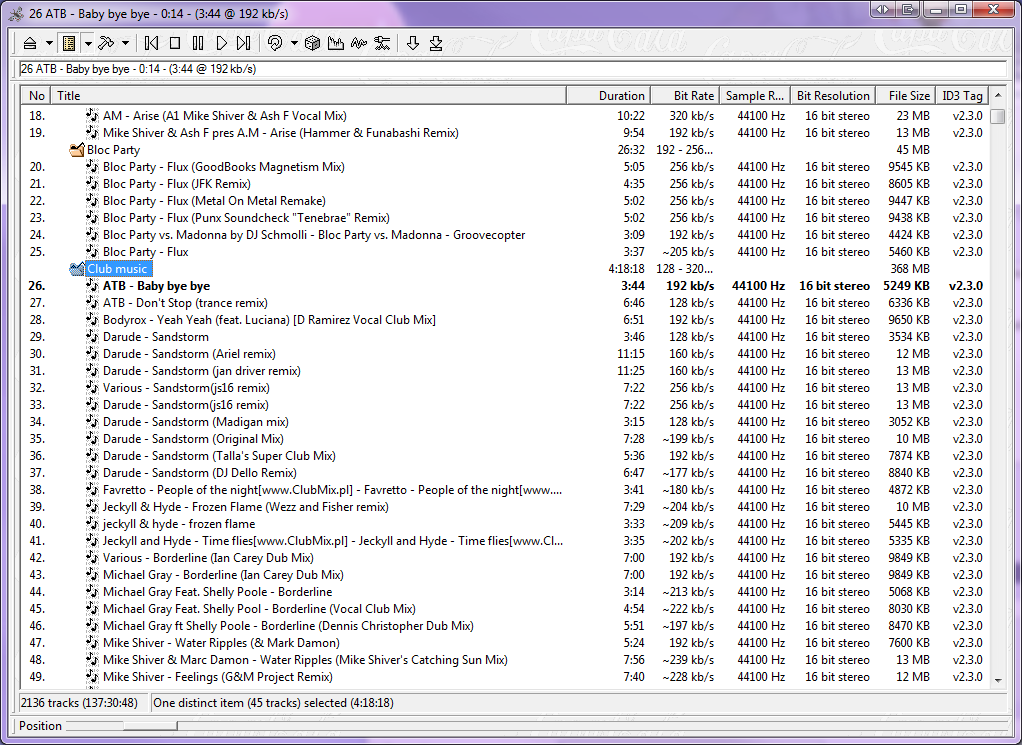This screenshot has width=1022, height=745.
Task: Toggle the playlist view toolbar button
Action: point(68,43)
